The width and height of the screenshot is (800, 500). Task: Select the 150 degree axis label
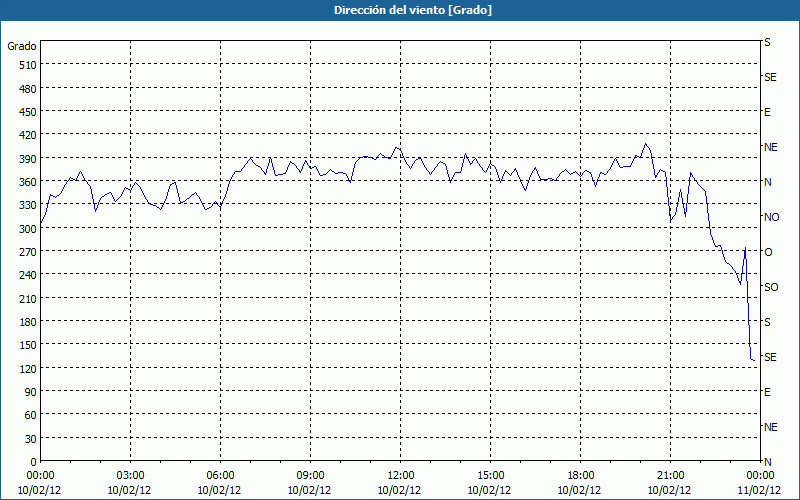pos(28,345)
